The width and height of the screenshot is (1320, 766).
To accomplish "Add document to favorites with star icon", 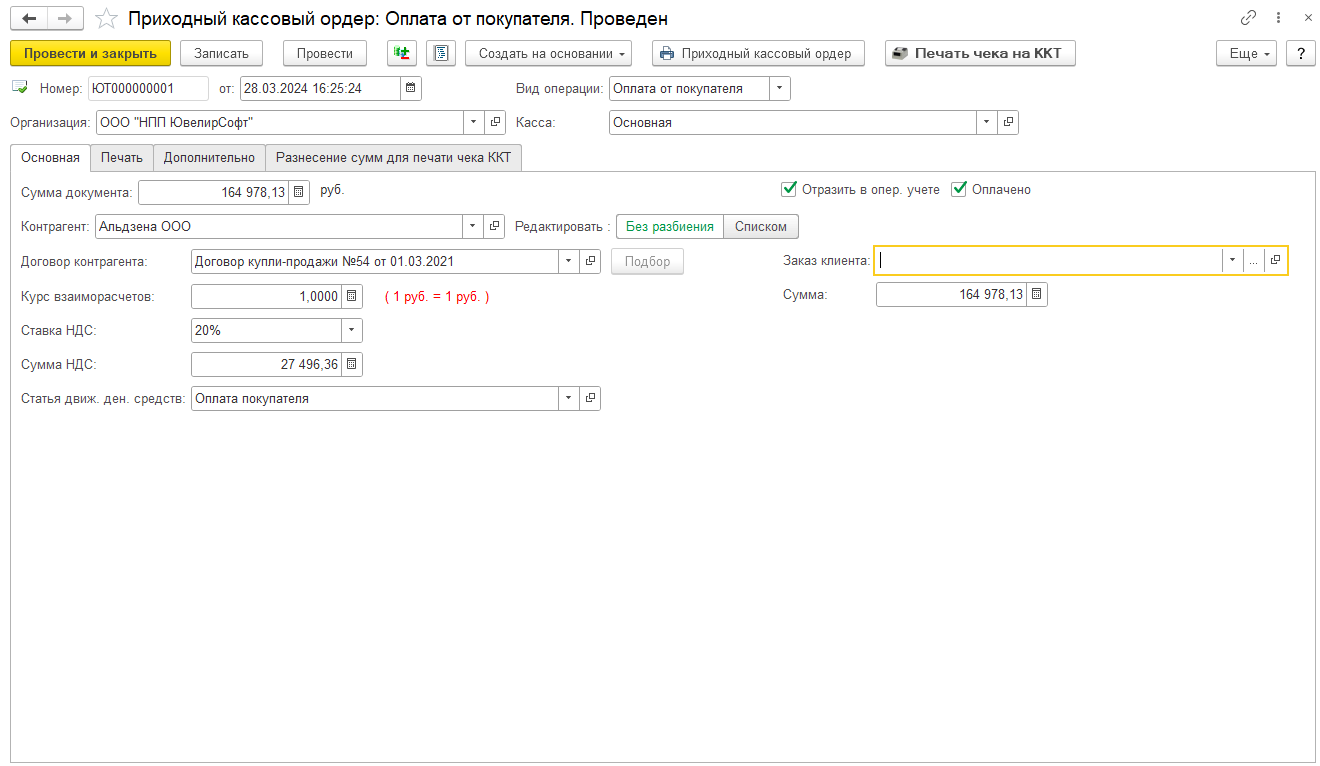I will click(106, 19).
